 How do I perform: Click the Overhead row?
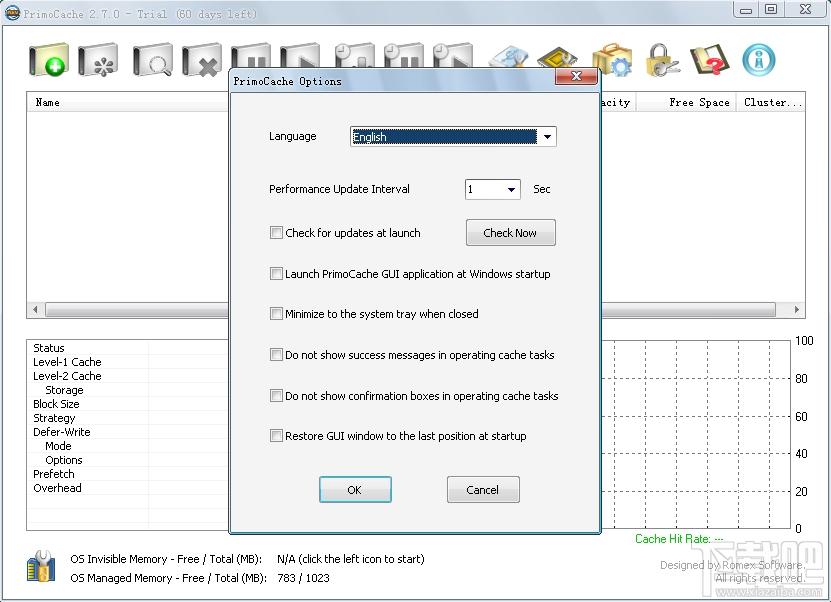(128, 488)
